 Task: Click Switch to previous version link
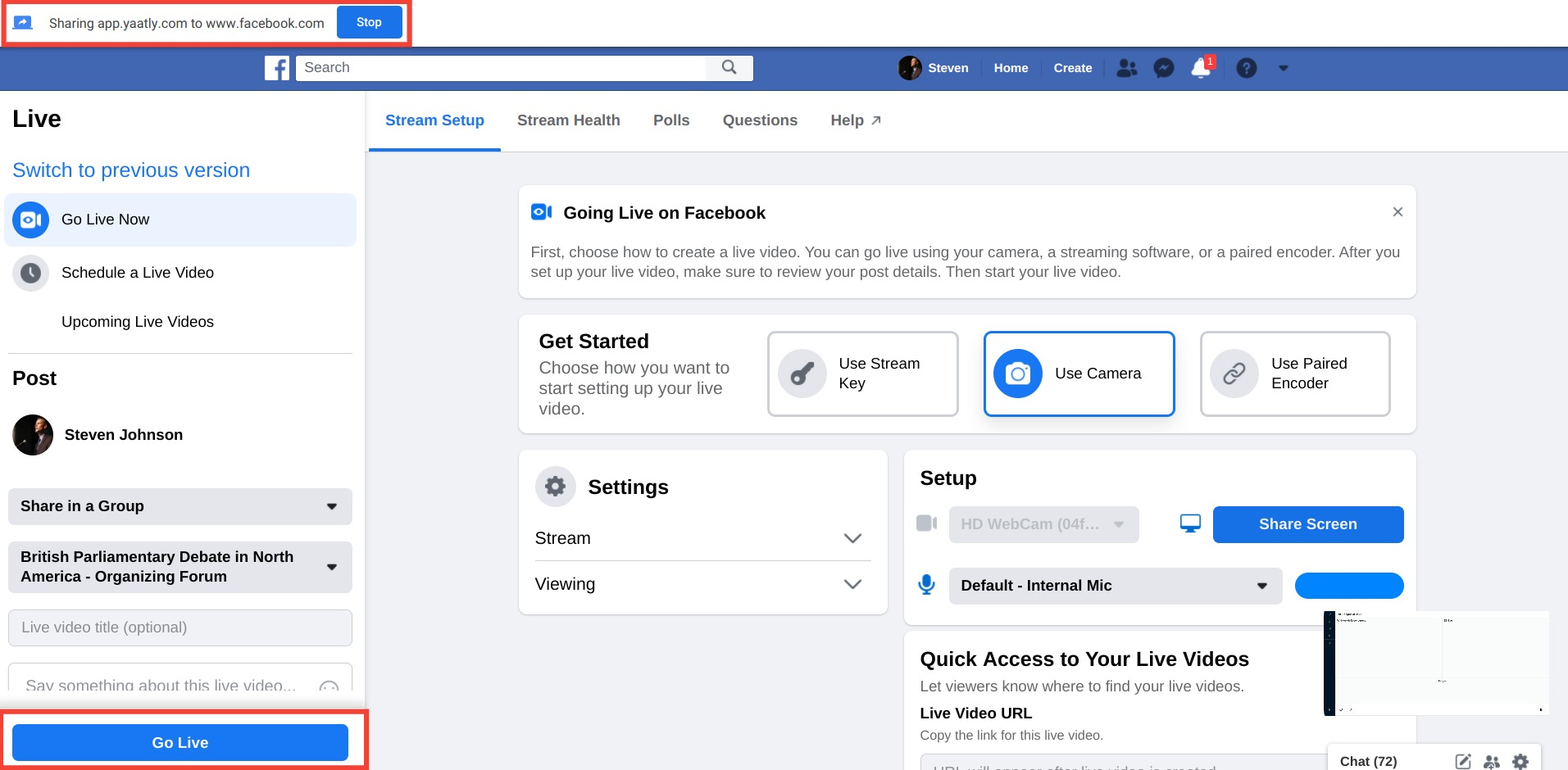coord(131,170)
